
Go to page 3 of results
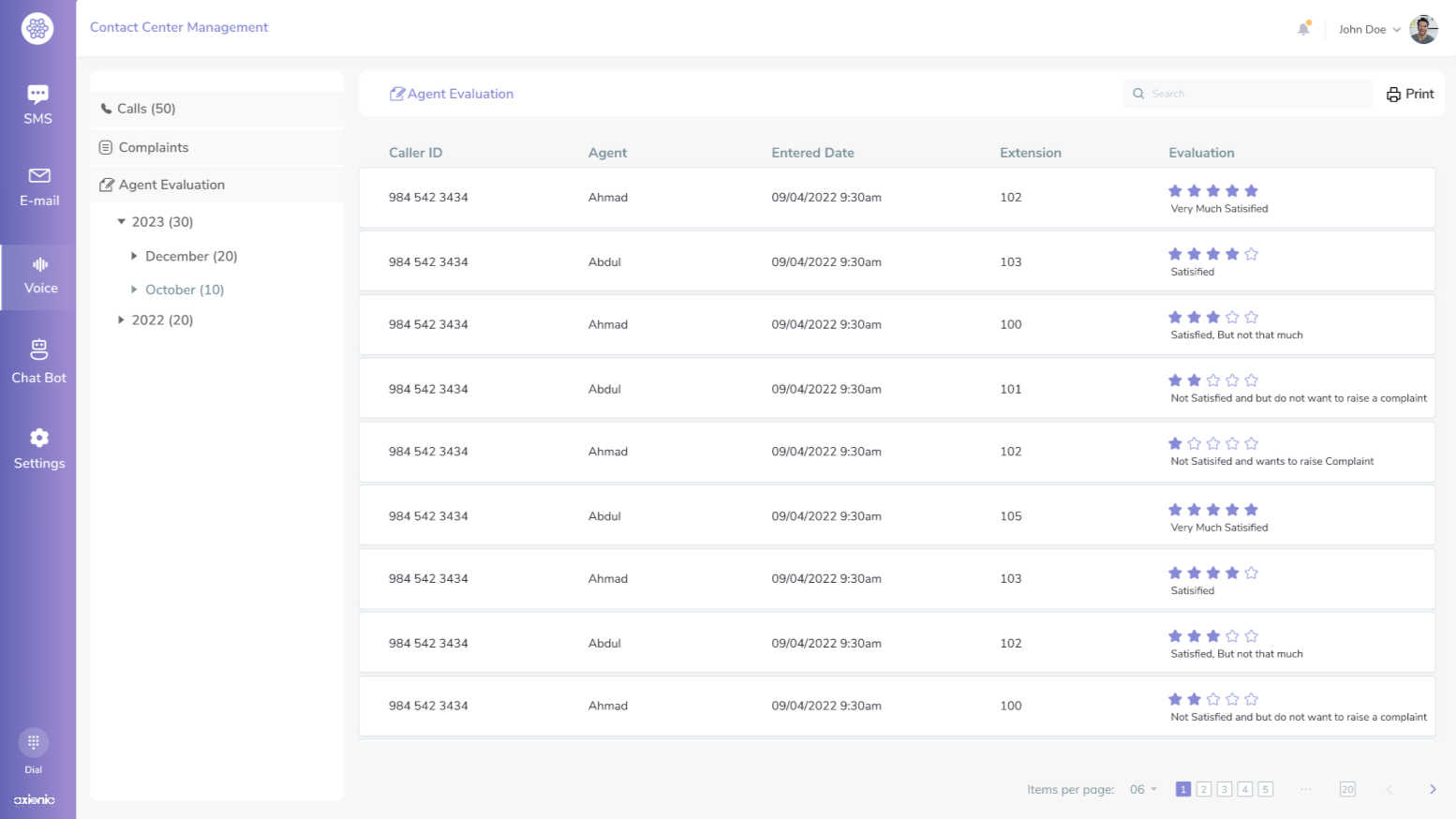(x=1224, y=789)
